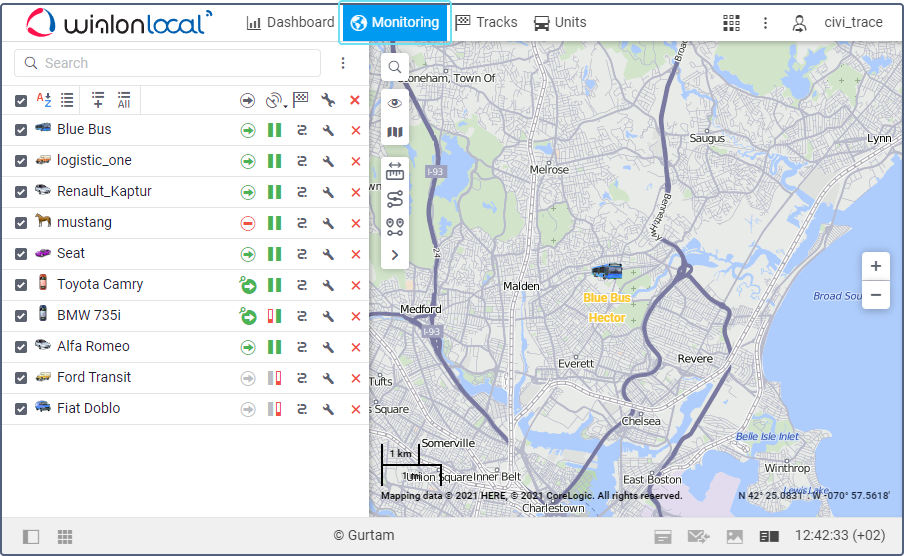904x556 pixels.
Task: Switch to the list view icon
Action: click(67, 100)
